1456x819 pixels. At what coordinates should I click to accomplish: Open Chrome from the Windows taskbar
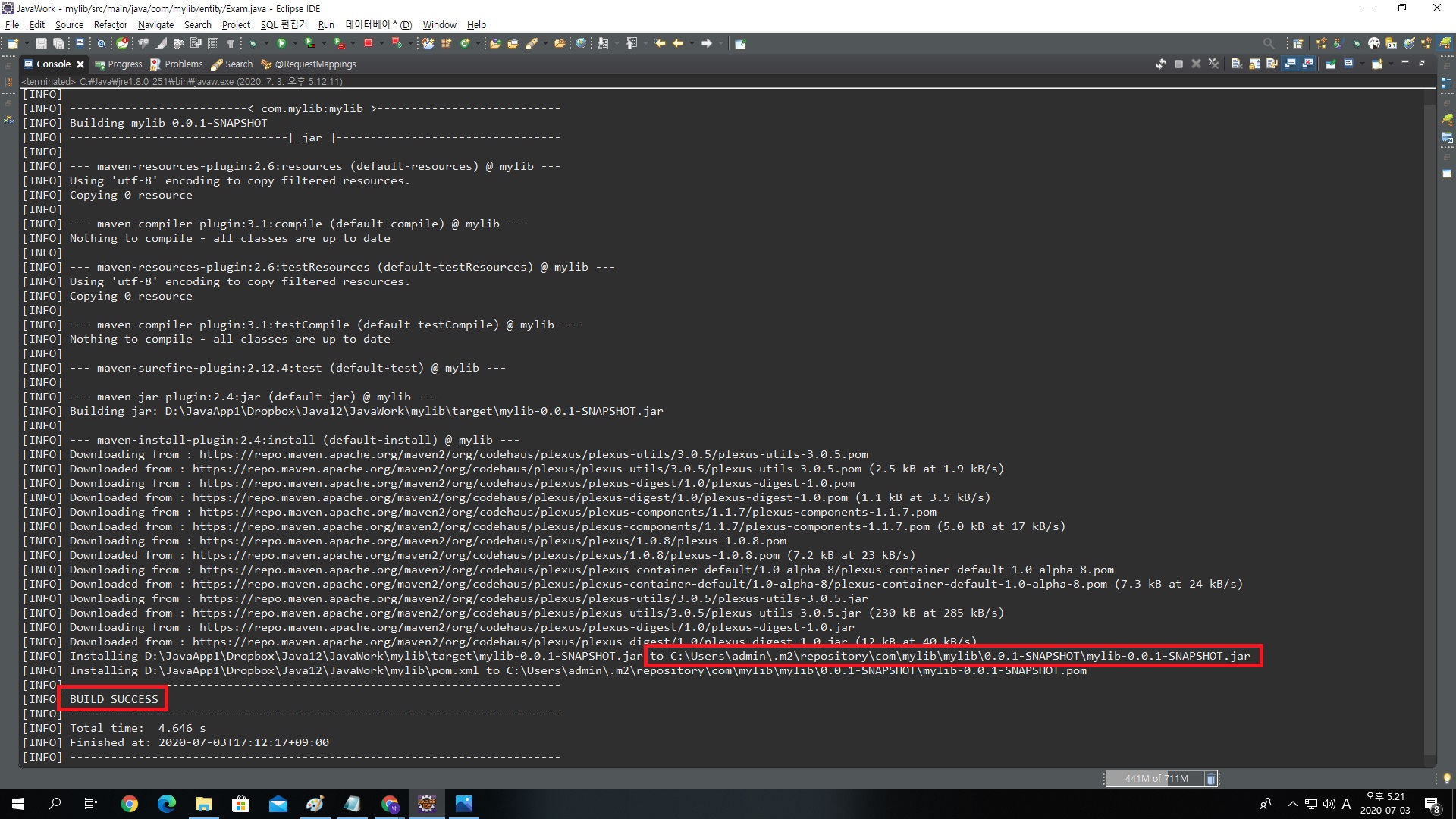[x=130, y=804]
